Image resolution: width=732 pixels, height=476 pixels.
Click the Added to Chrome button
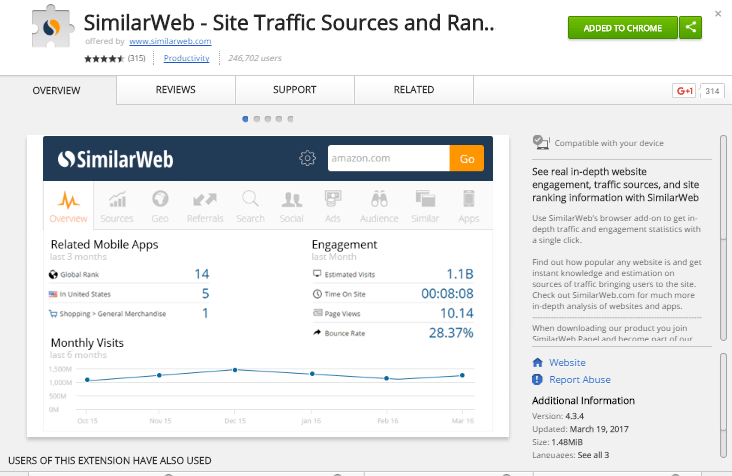click(623, 28)
